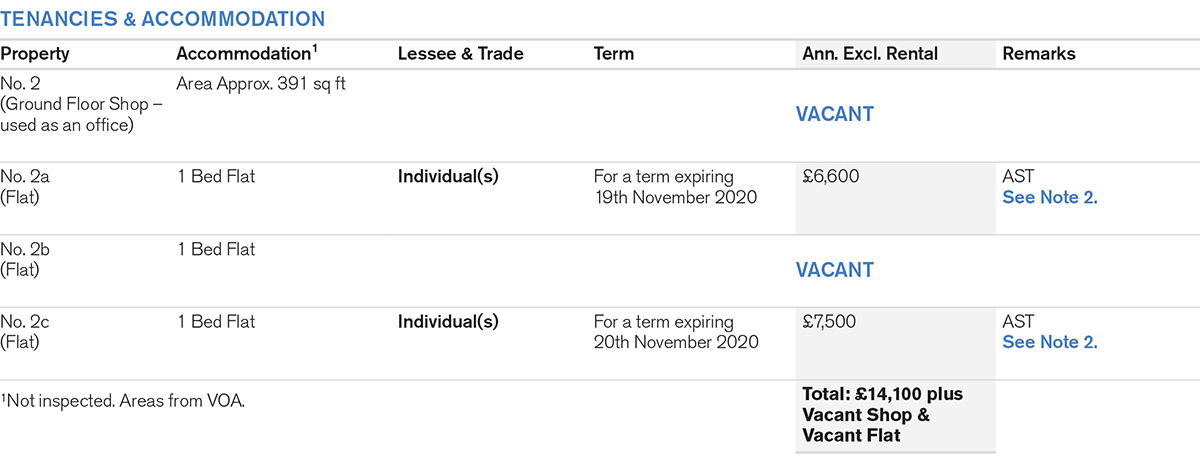Click the Area Approx. 391 sq ft cell
The height and width of the screenshot is (462, 1200).
260,84
